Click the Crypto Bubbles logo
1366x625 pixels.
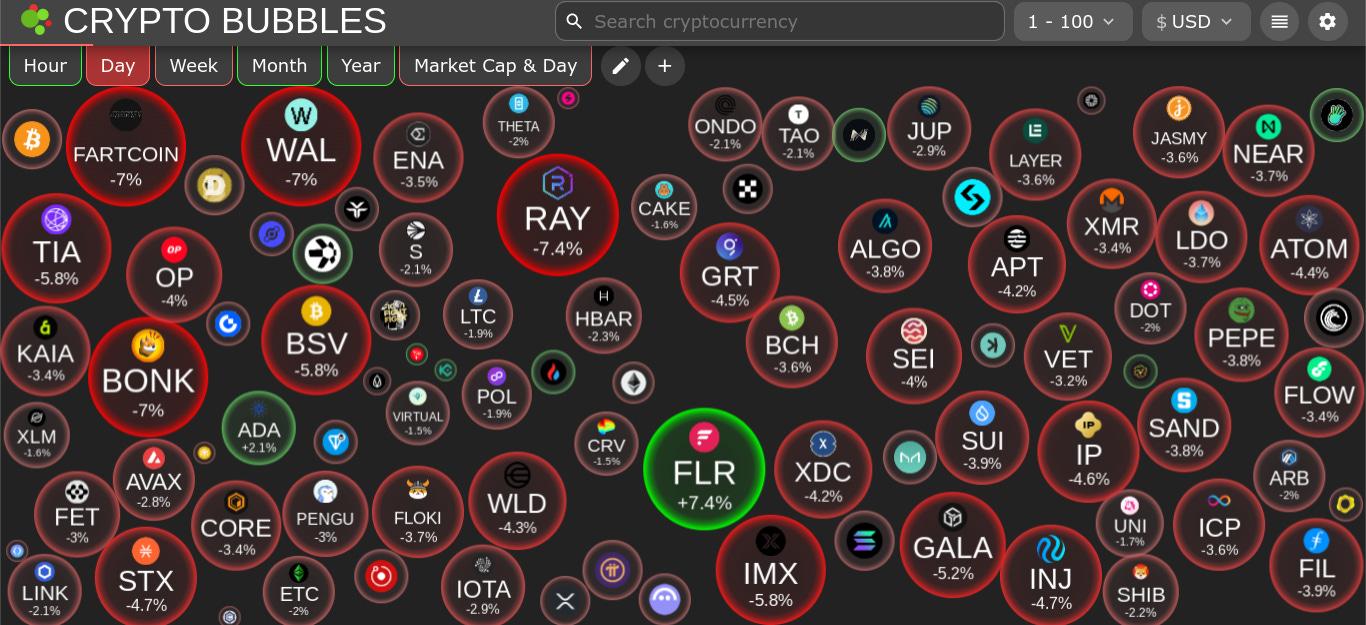(35, 20)
